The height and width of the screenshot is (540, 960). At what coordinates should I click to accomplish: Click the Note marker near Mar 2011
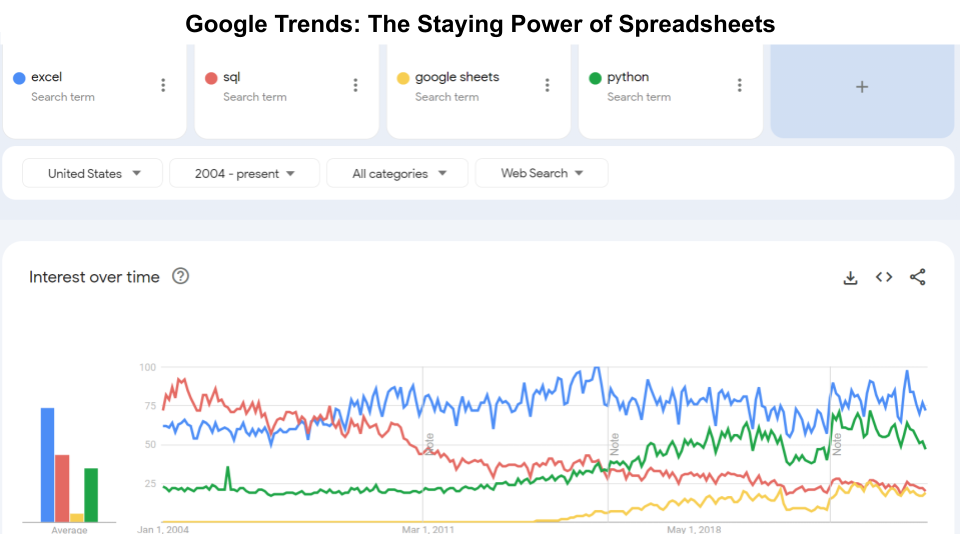[430, 443]
